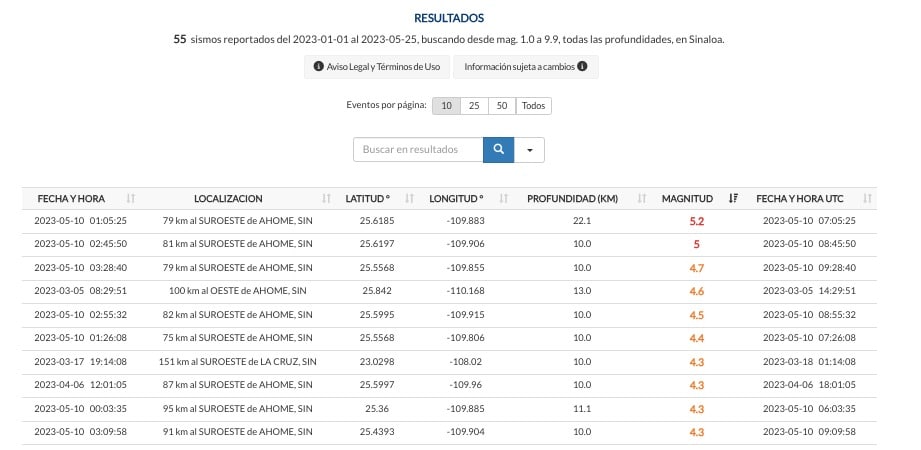Sort by the FECHA Y HORA UTC sort icon
The width and height of the screenshot is (921, 450).
coord(868,199)
